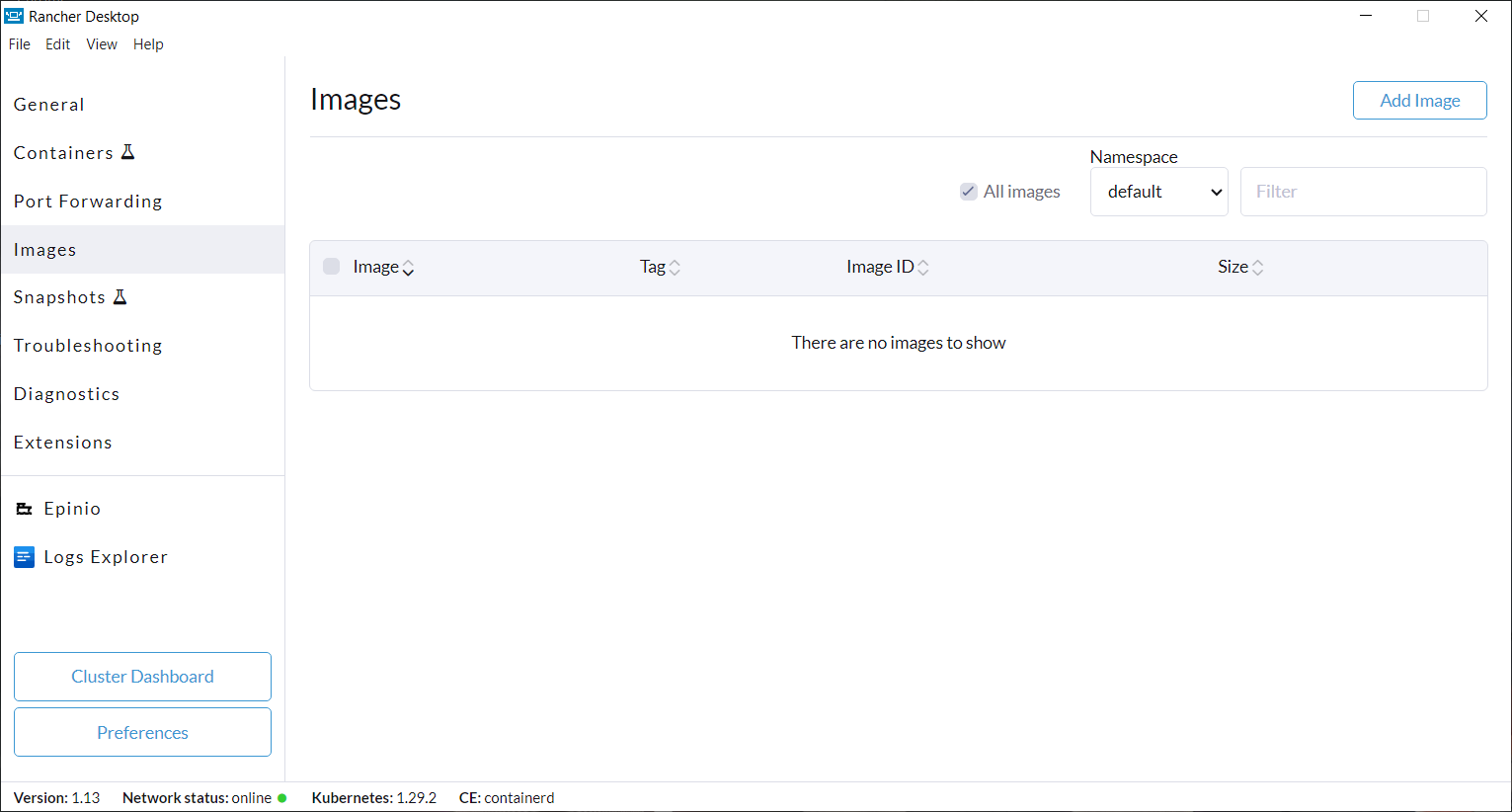Go to the General section
The height and width of the screenshot is (812, 1512).
pos(142,105)
